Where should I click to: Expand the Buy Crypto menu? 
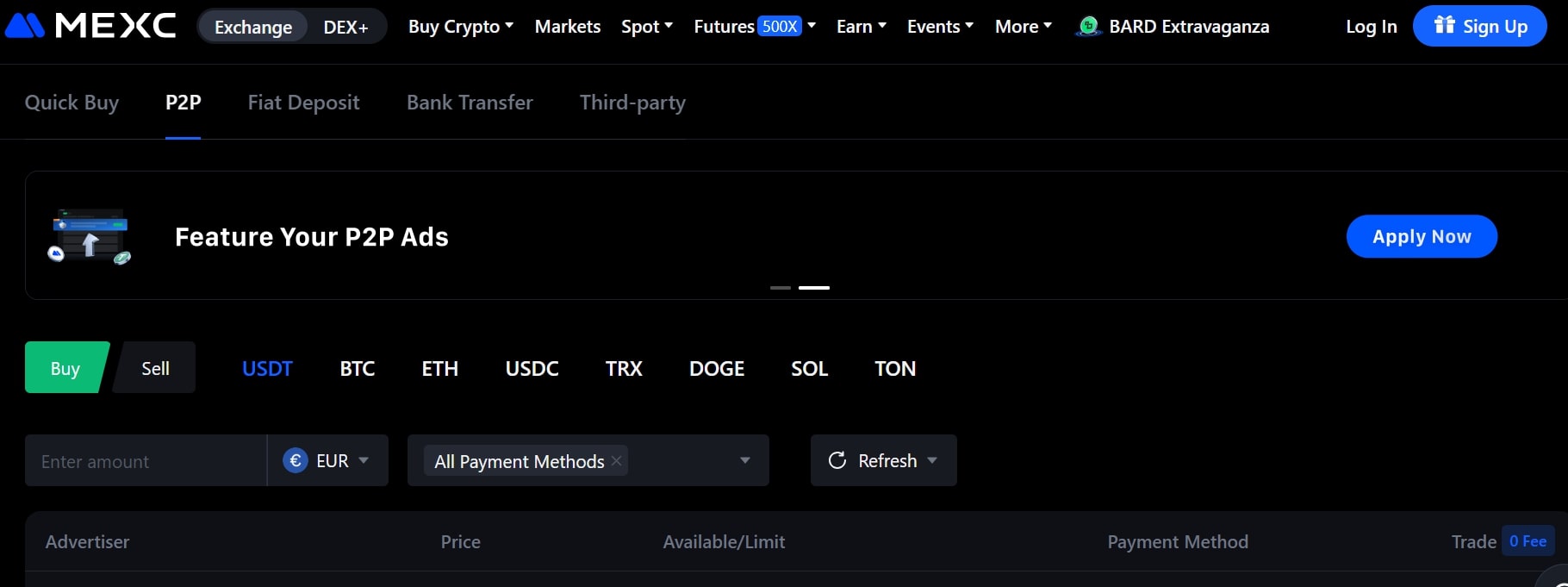[461, 27]
